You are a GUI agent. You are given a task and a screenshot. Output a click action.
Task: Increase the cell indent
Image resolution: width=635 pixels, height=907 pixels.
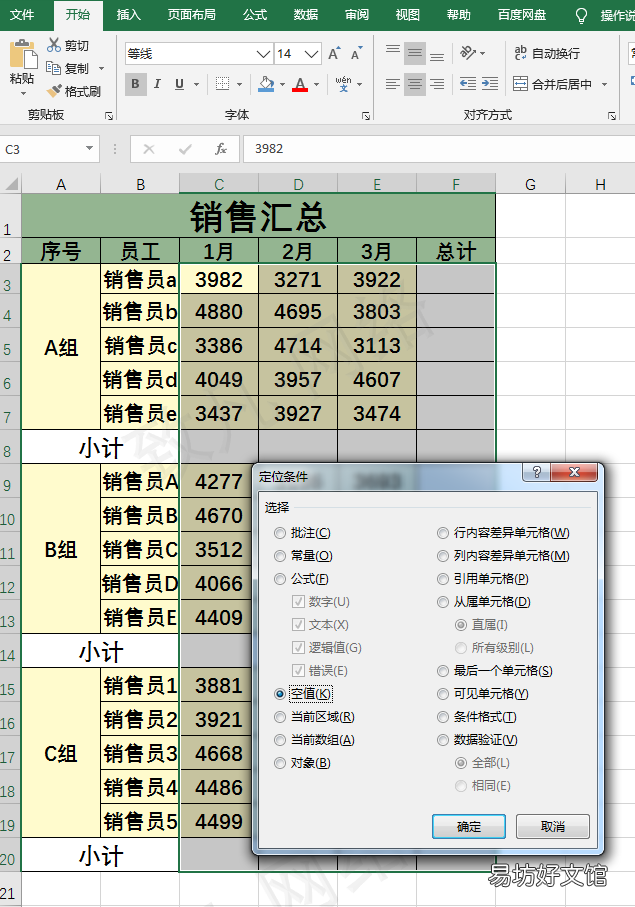pyautogui.click(x=490, y=84)
